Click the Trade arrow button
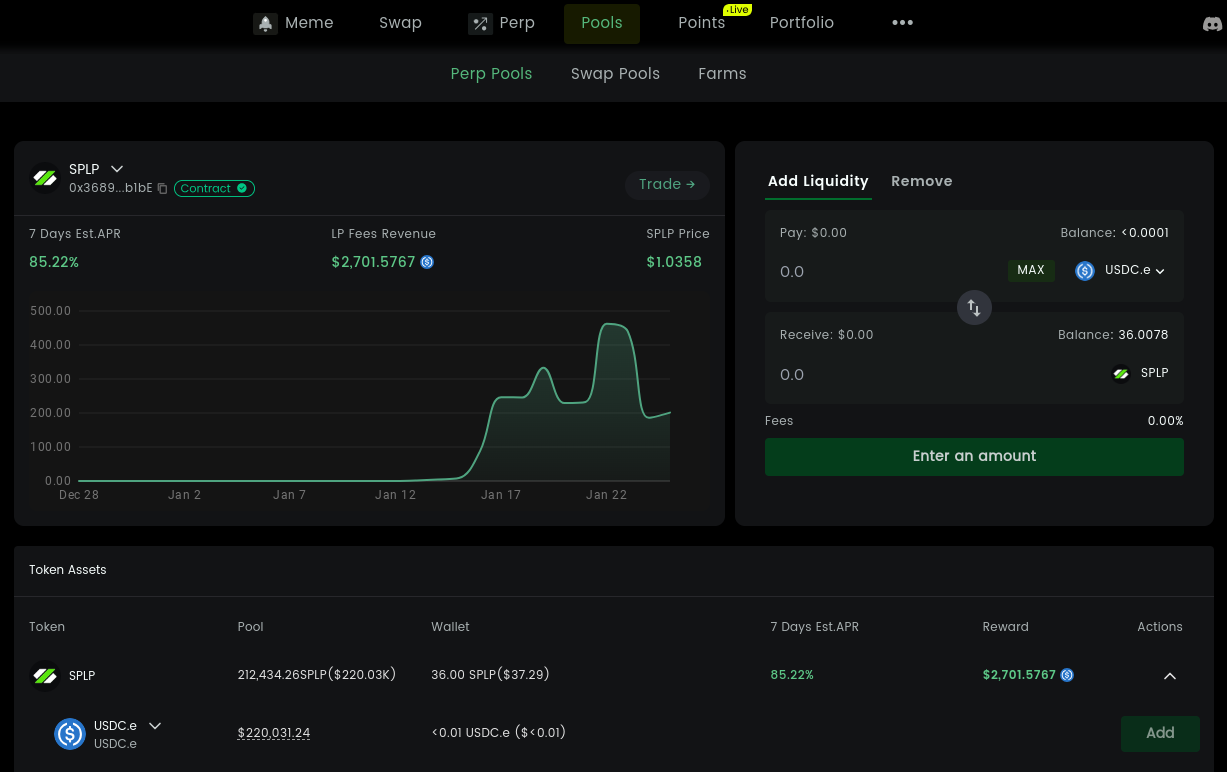The height and width of the screenshot is (772, 1227). (667, 184)
